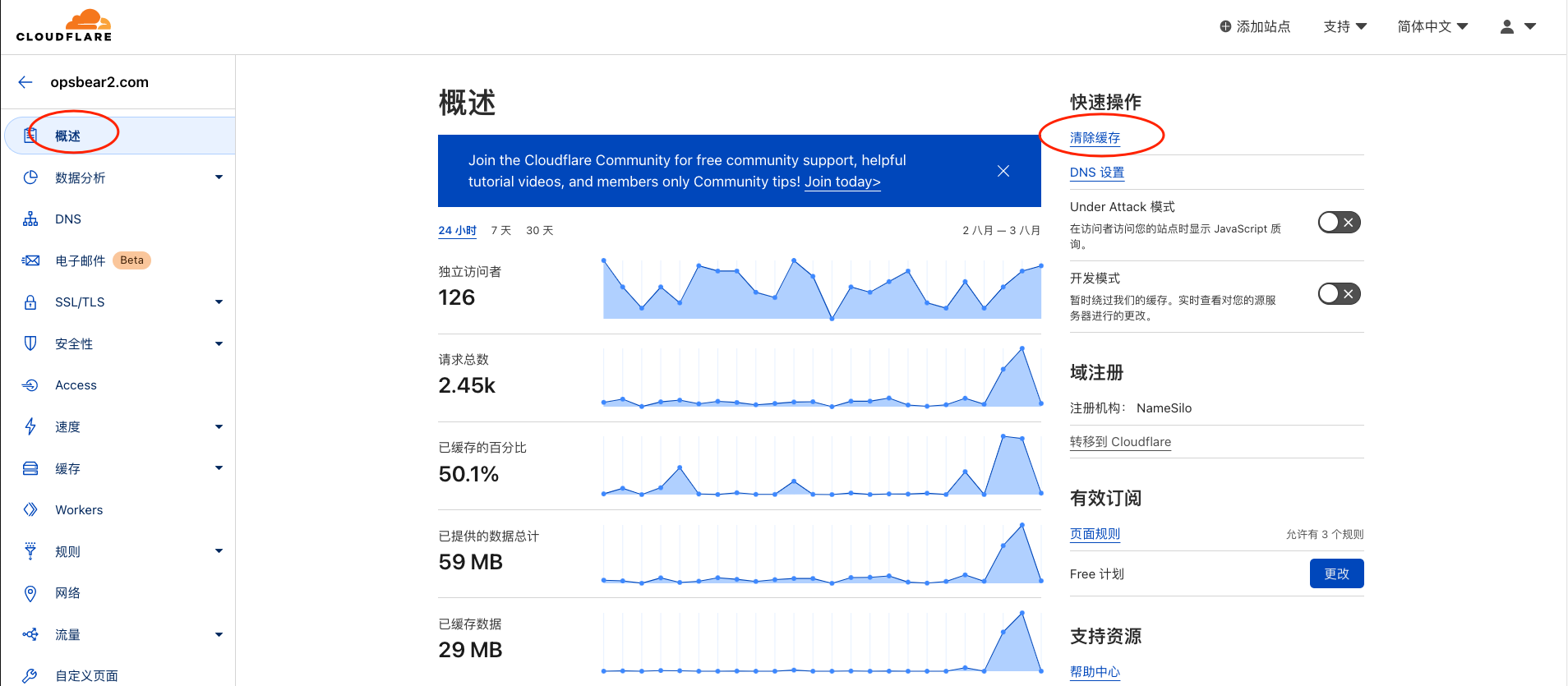
Task: Select the 7 天 time range tab
Action: pos(501,231)
